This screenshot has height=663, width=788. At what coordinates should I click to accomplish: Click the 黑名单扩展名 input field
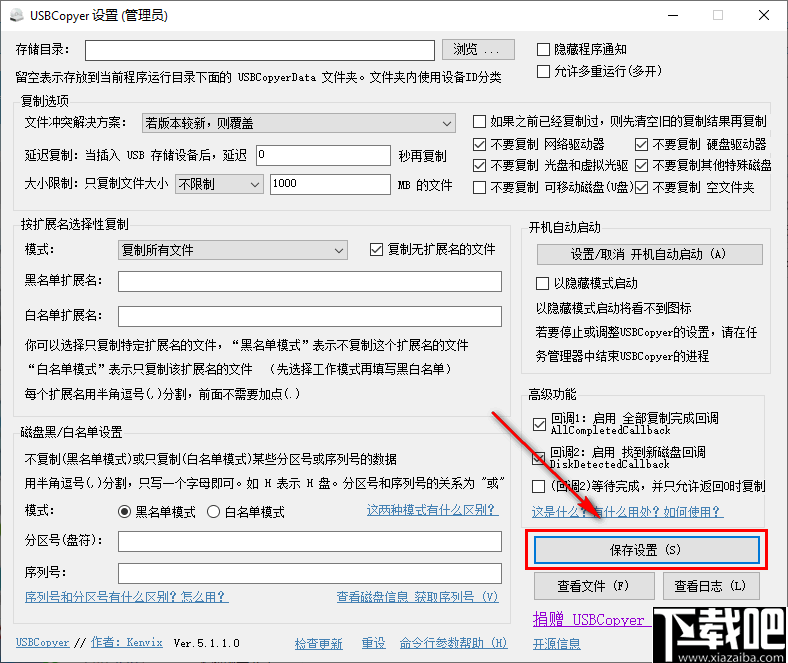click(x=310, y=281)
